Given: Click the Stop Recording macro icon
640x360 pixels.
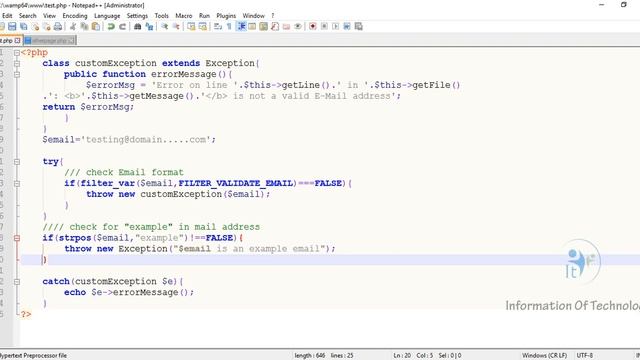Looking at the screenshot, I should pyautogui.click(x=324, y=27).
